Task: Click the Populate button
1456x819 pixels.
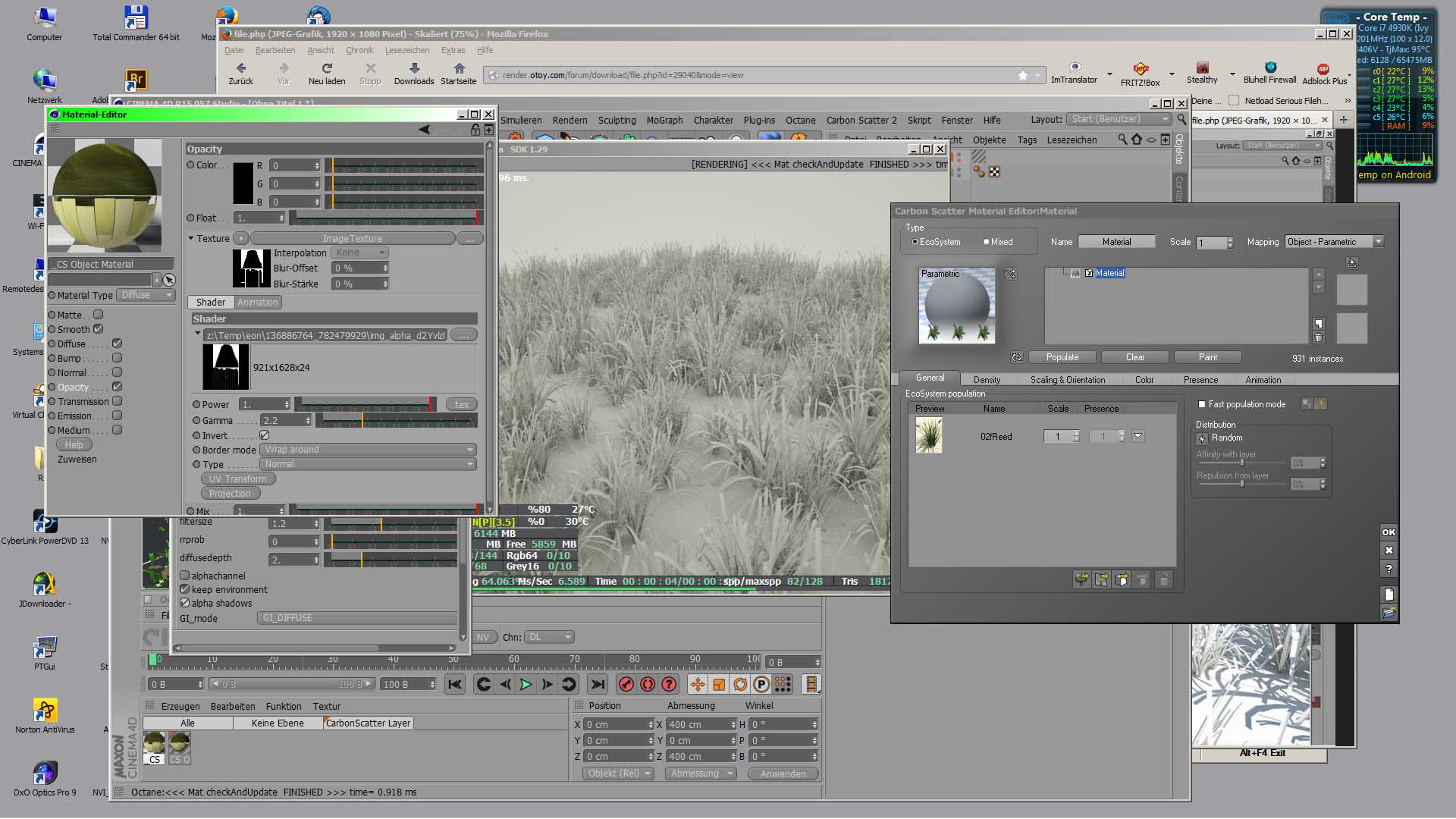Action: click(x=1062, y=357)
